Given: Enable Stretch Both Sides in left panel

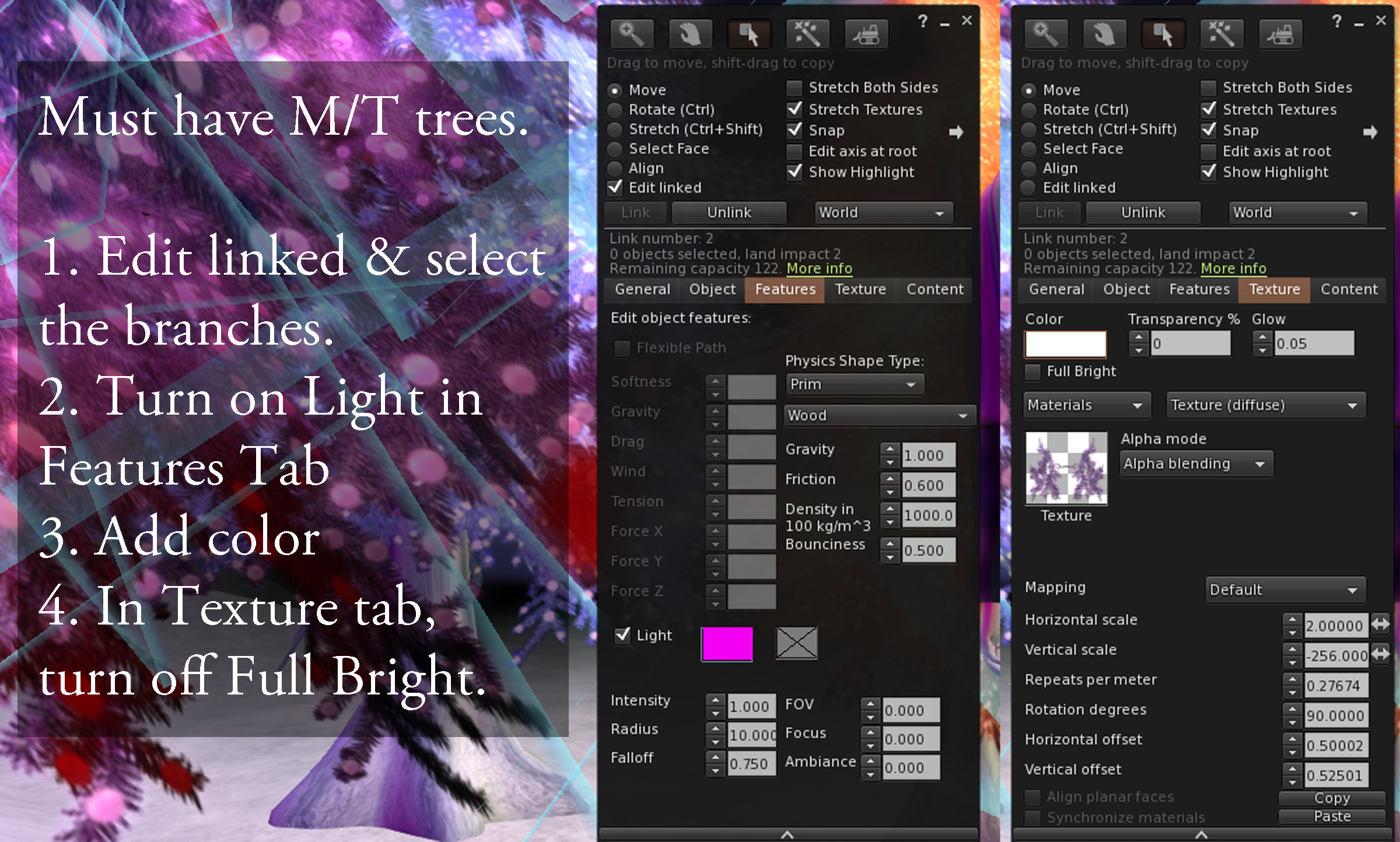Looking at the screenshot, I should (794, 88).
